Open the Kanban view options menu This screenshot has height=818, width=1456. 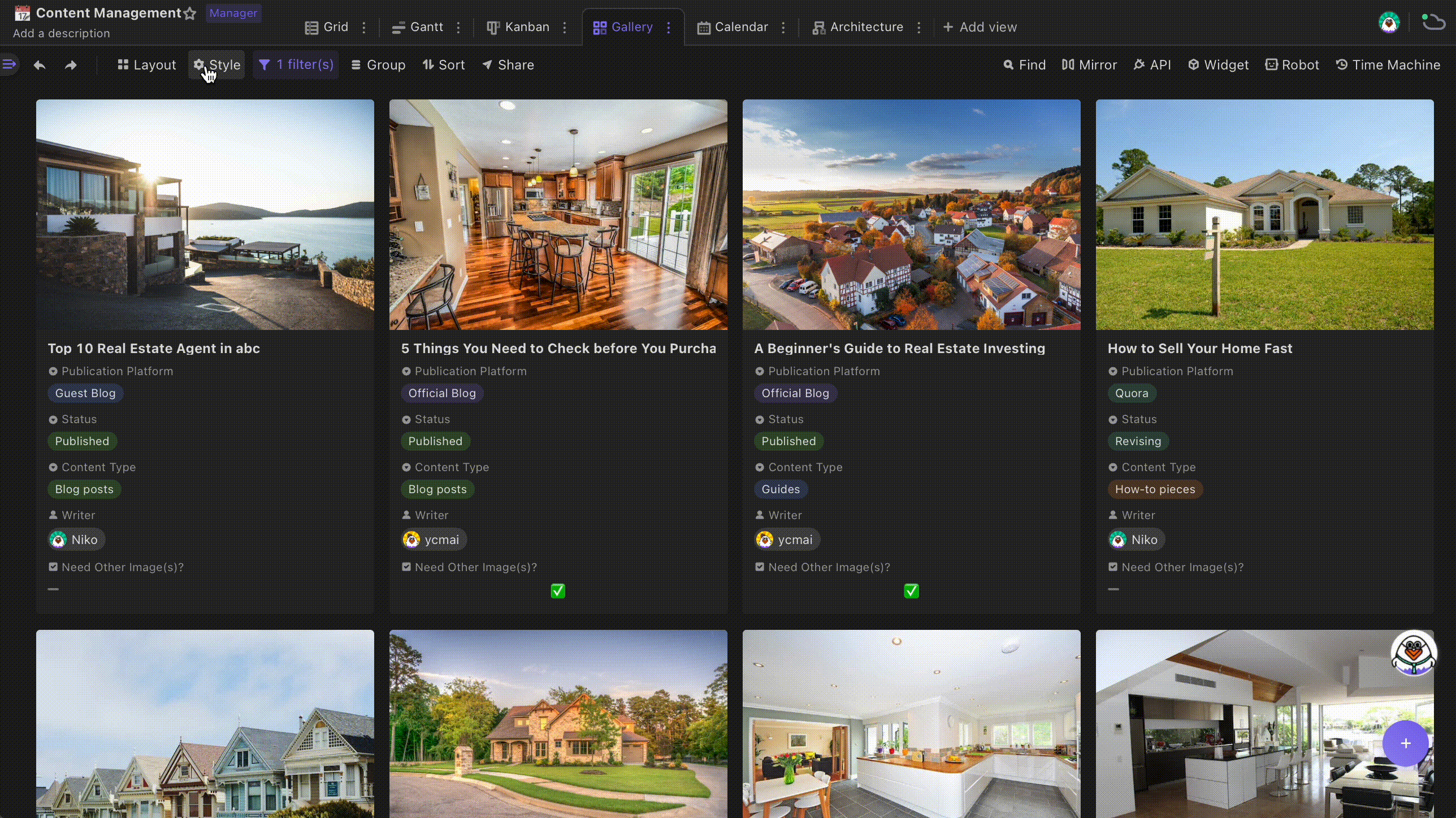pos(565,27)
